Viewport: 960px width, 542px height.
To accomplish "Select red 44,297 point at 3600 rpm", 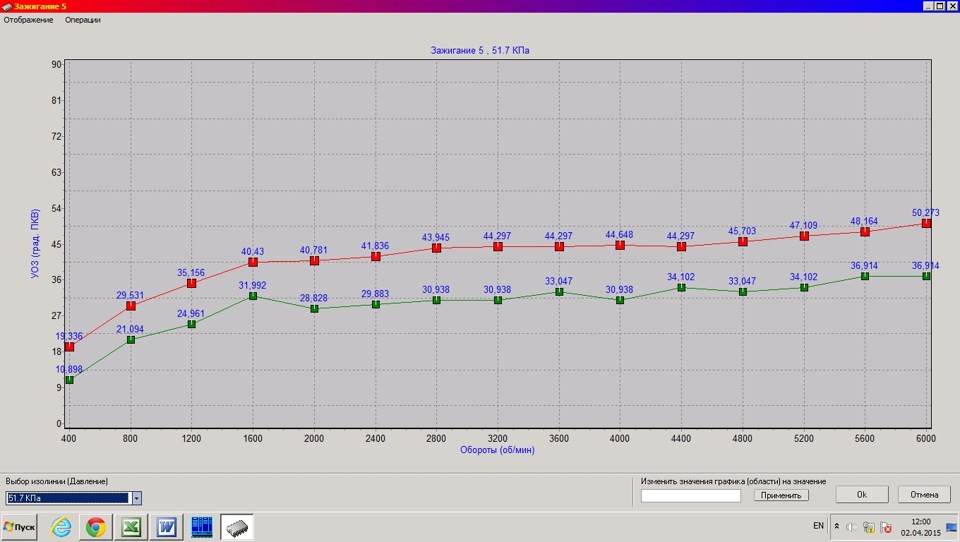I will tap(559, 247).
